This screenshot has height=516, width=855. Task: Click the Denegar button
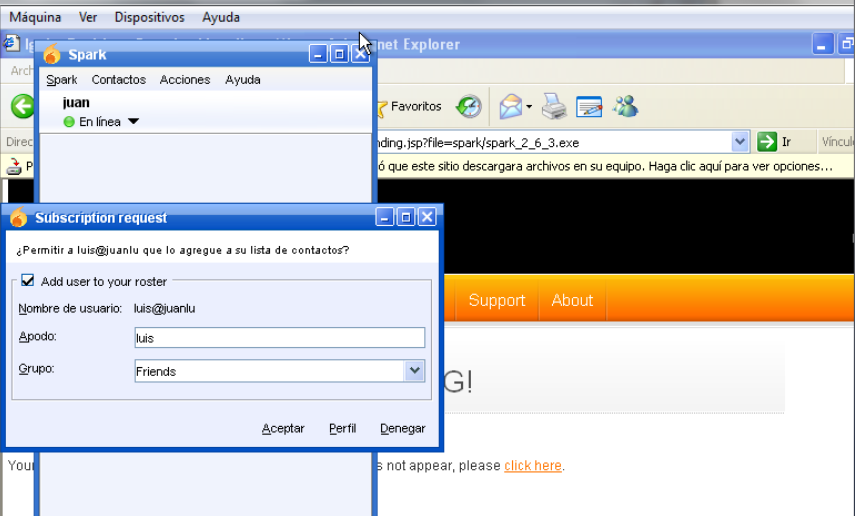402,429
